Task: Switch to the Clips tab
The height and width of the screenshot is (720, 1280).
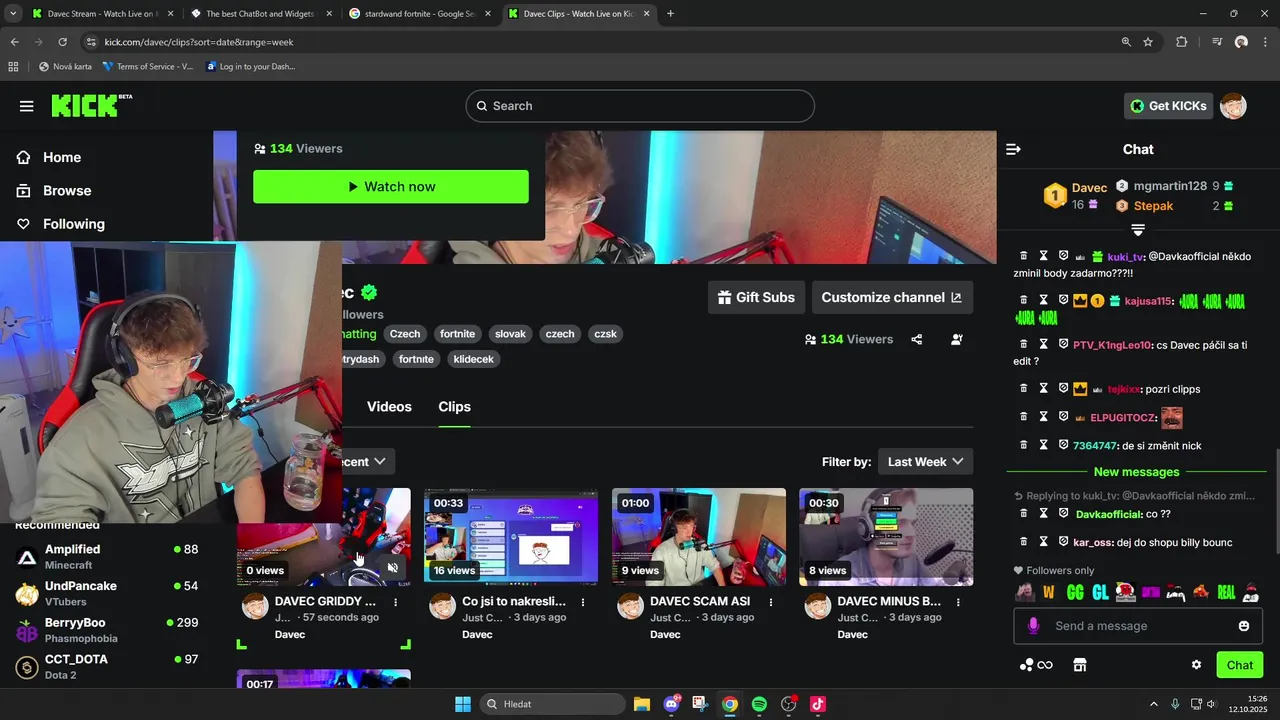Action: pos(454,407)
